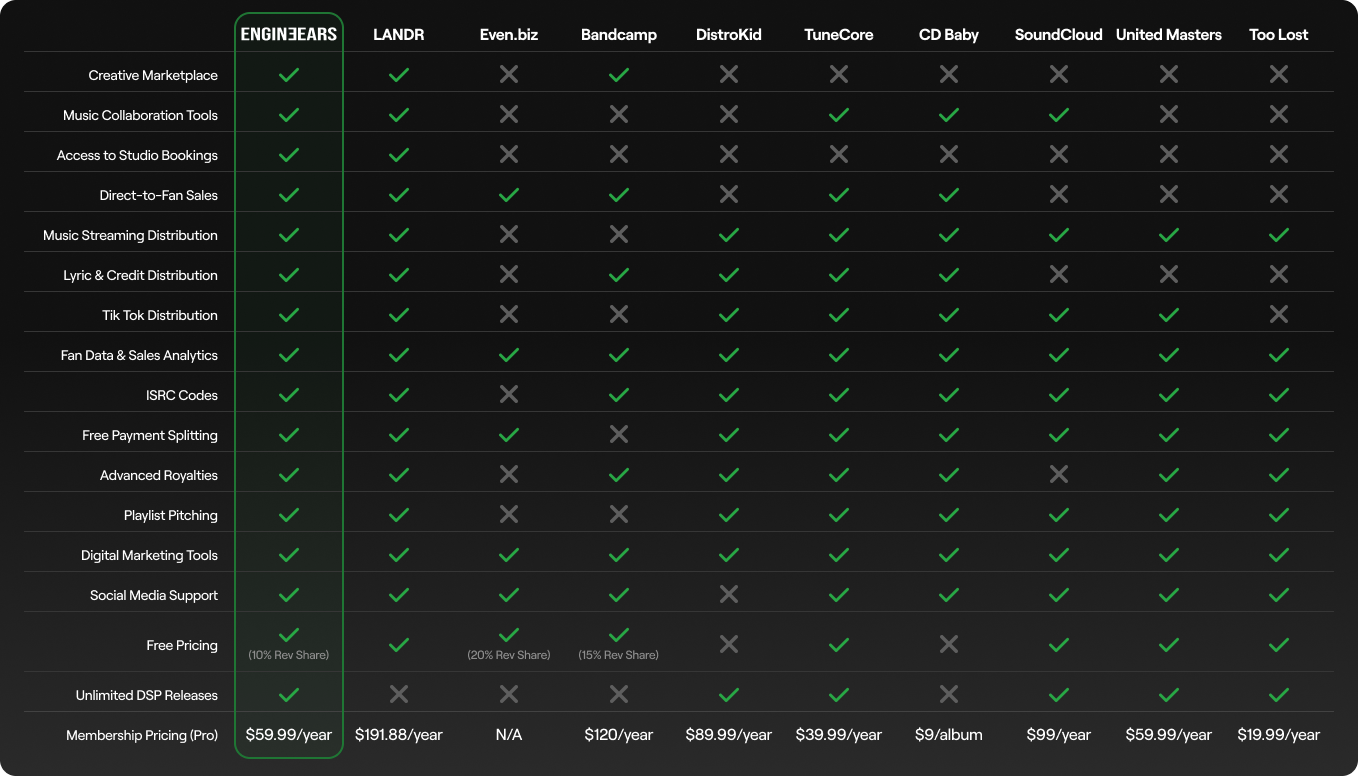Click United Masters checkmark for Tik Tok Distribution

coord(1169,315)
